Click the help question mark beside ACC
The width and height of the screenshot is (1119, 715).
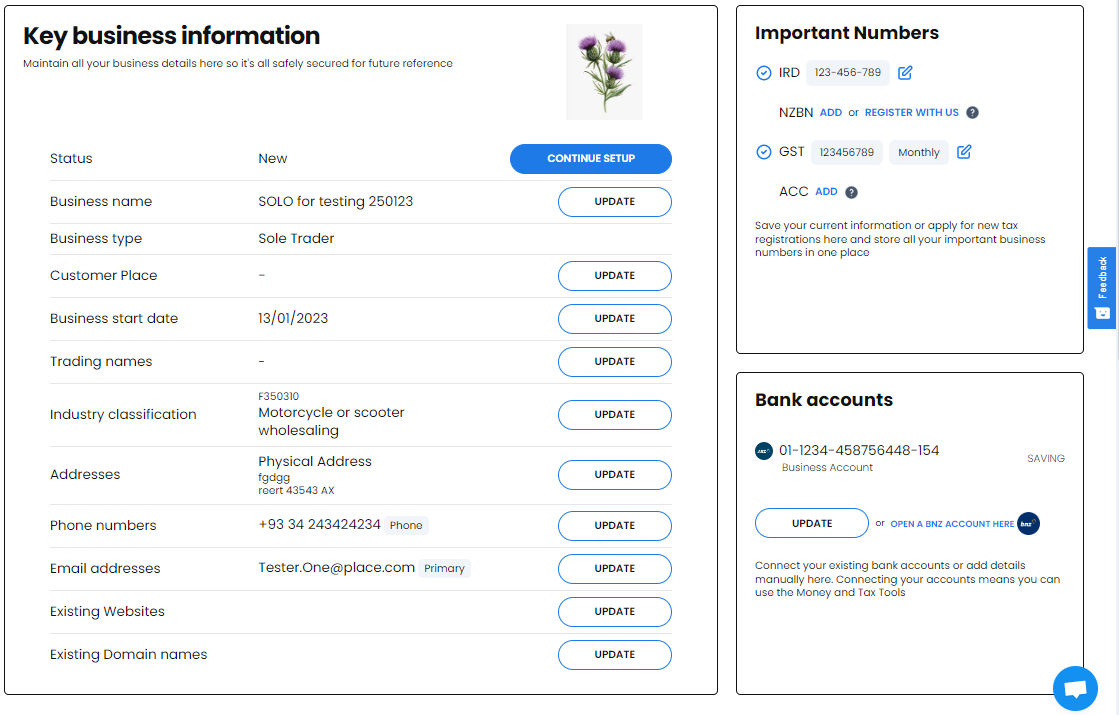pos(851,192)
